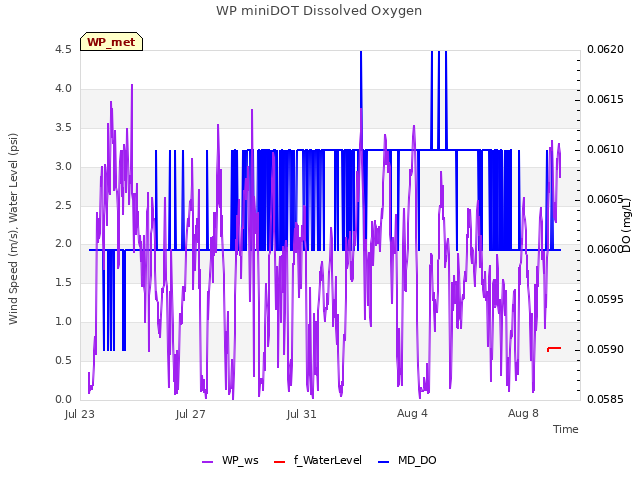Click the 0.0590 right axis tick label
The image size is (640, 480).
pos(605,349)
